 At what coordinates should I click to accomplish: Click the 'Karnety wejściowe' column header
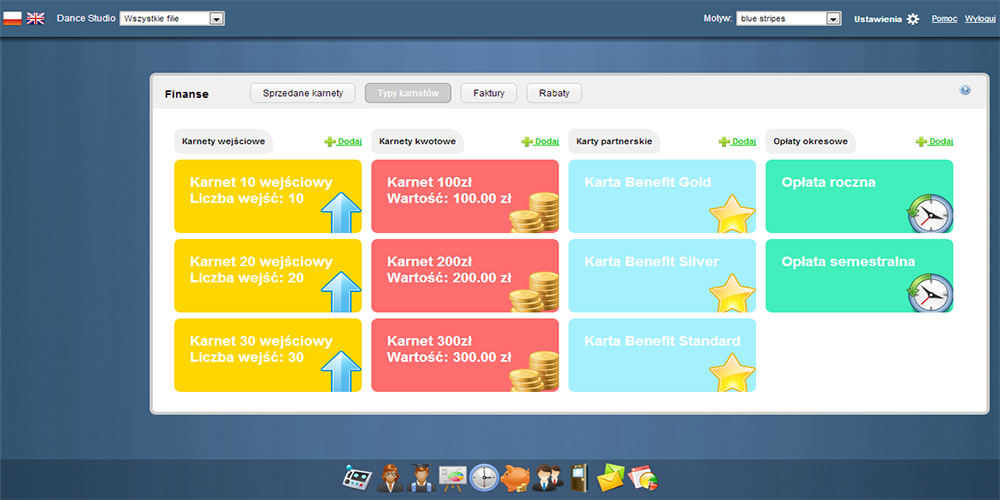223,142
